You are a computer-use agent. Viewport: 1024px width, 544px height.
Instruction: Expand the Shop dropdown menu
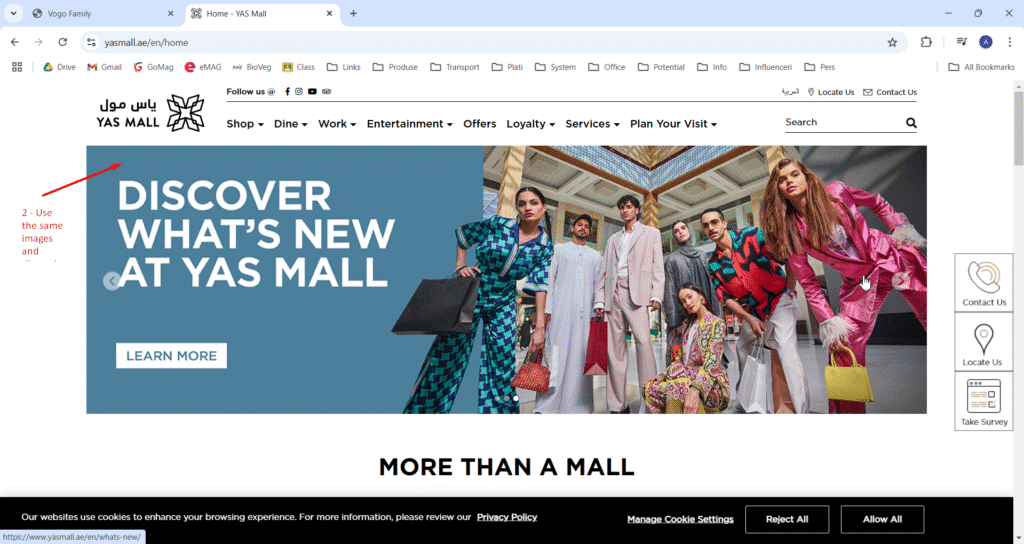tap(245, 124)
